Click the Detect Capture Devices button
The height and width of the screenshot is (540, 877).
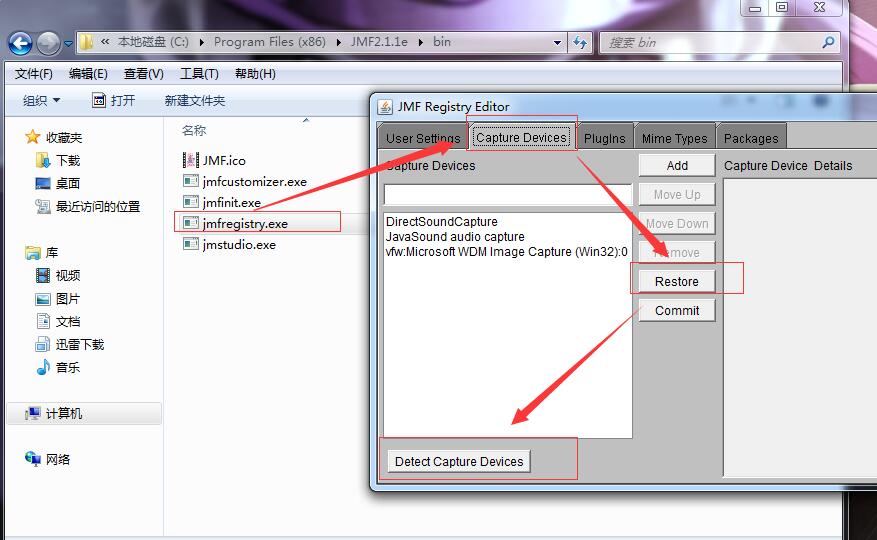(459, 462)
